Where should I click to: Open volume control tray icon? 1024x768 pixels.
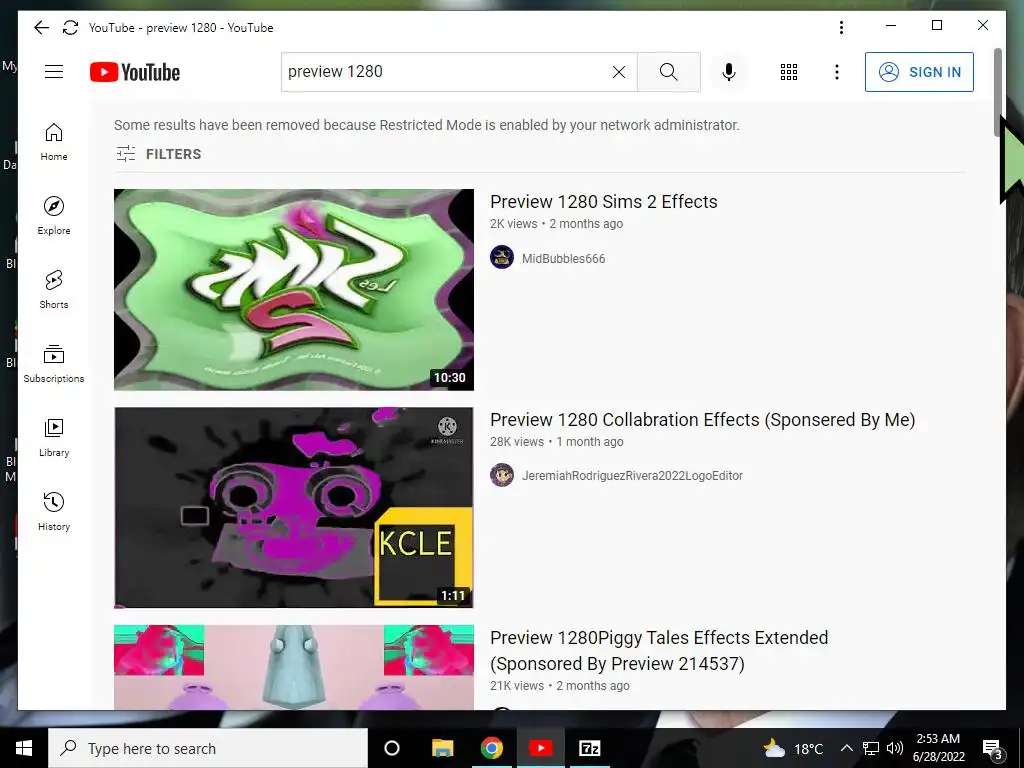click(x=895, y=748)
